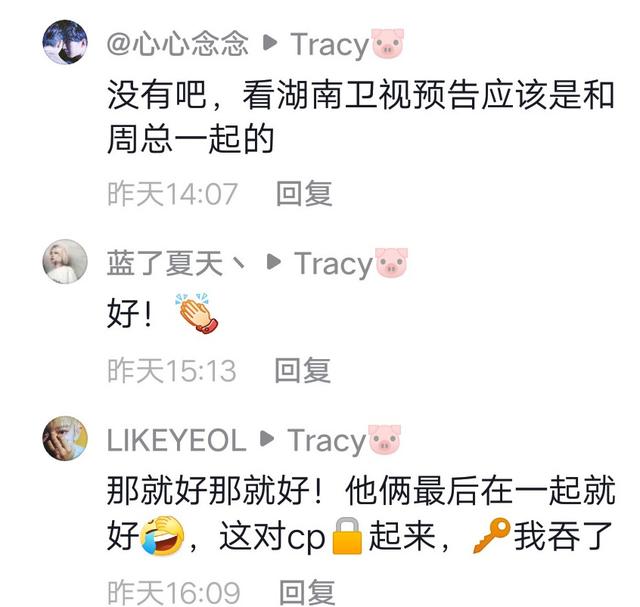Screen dimensions: 640x607
Task: Open avatar of user @心心念念
Action: (65, 42)
